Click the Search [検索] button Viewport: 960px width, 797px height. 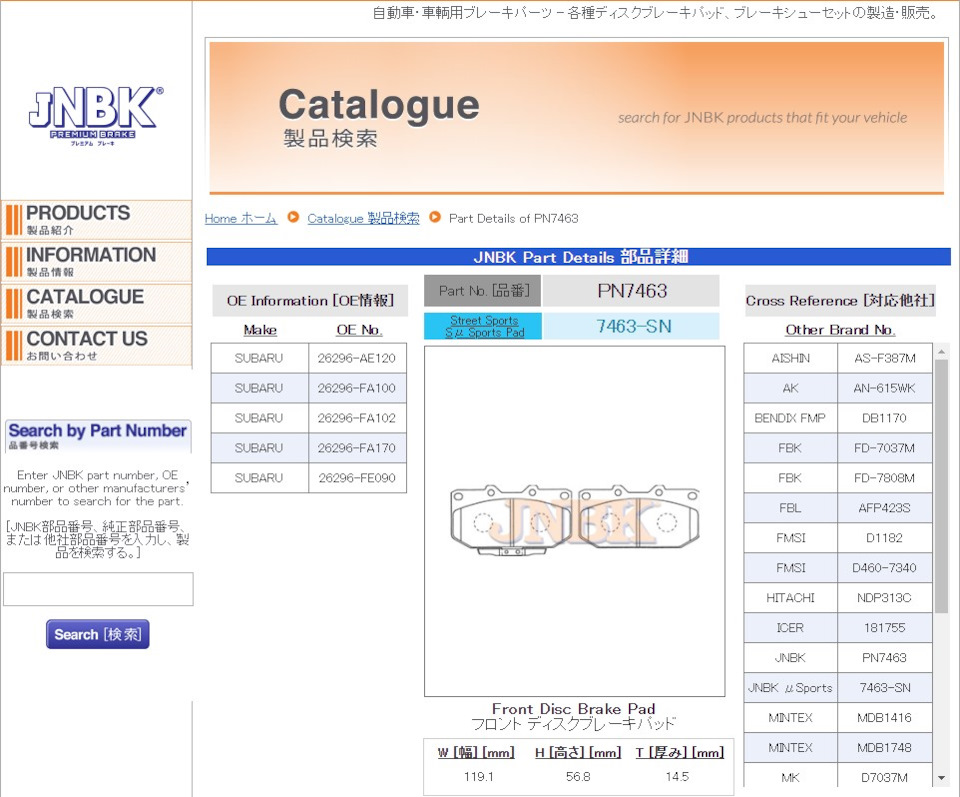tap(98, 634)
